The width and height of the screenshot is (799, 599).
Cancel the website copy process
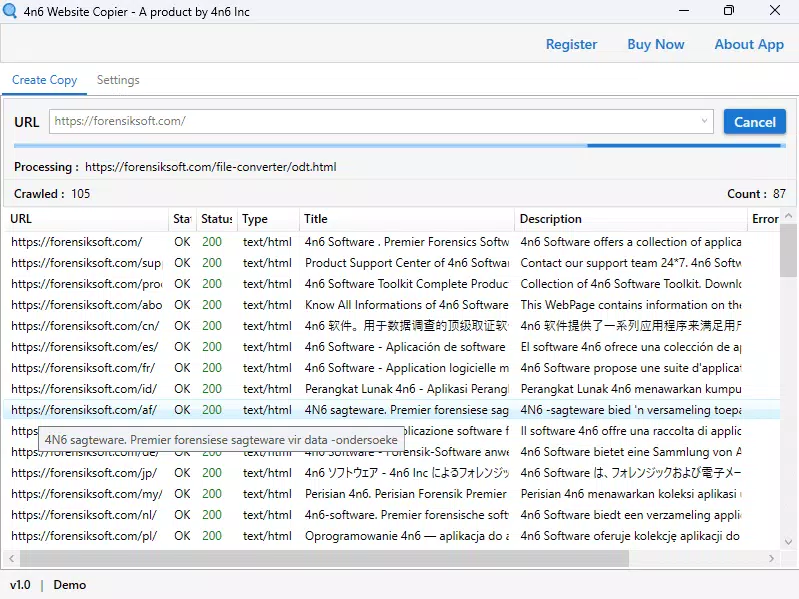[754, 122]
